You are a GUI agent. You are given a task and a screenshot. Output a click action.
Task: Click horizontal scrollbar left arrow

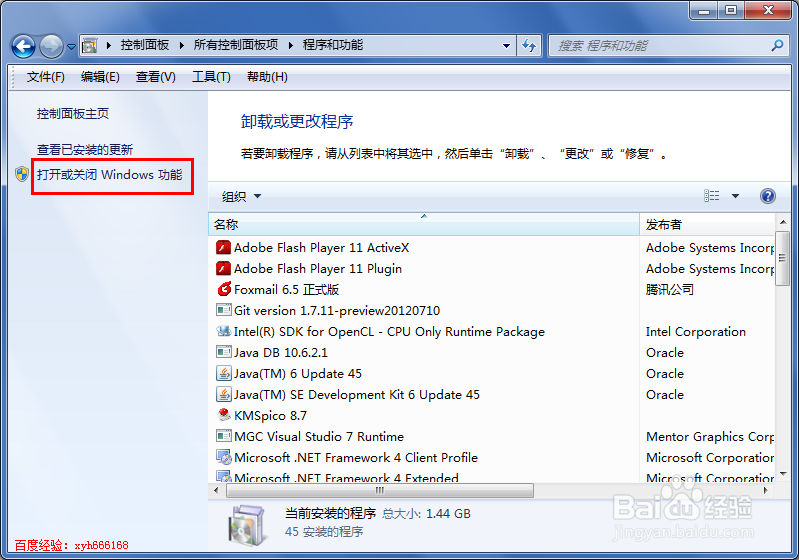[x=216, y=490]
